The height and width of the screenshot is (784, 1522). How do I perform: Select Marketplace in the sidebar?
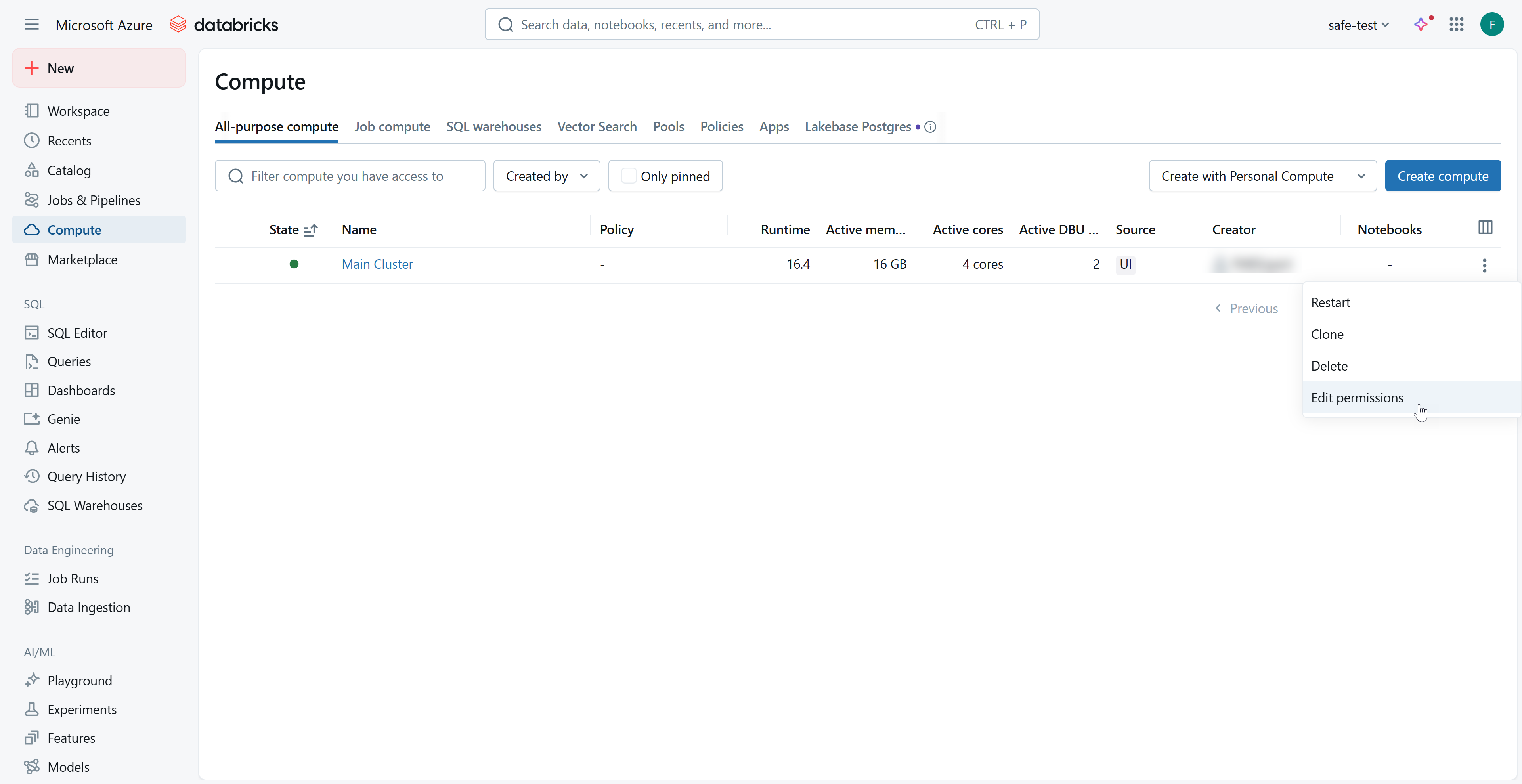click(82, 259)
